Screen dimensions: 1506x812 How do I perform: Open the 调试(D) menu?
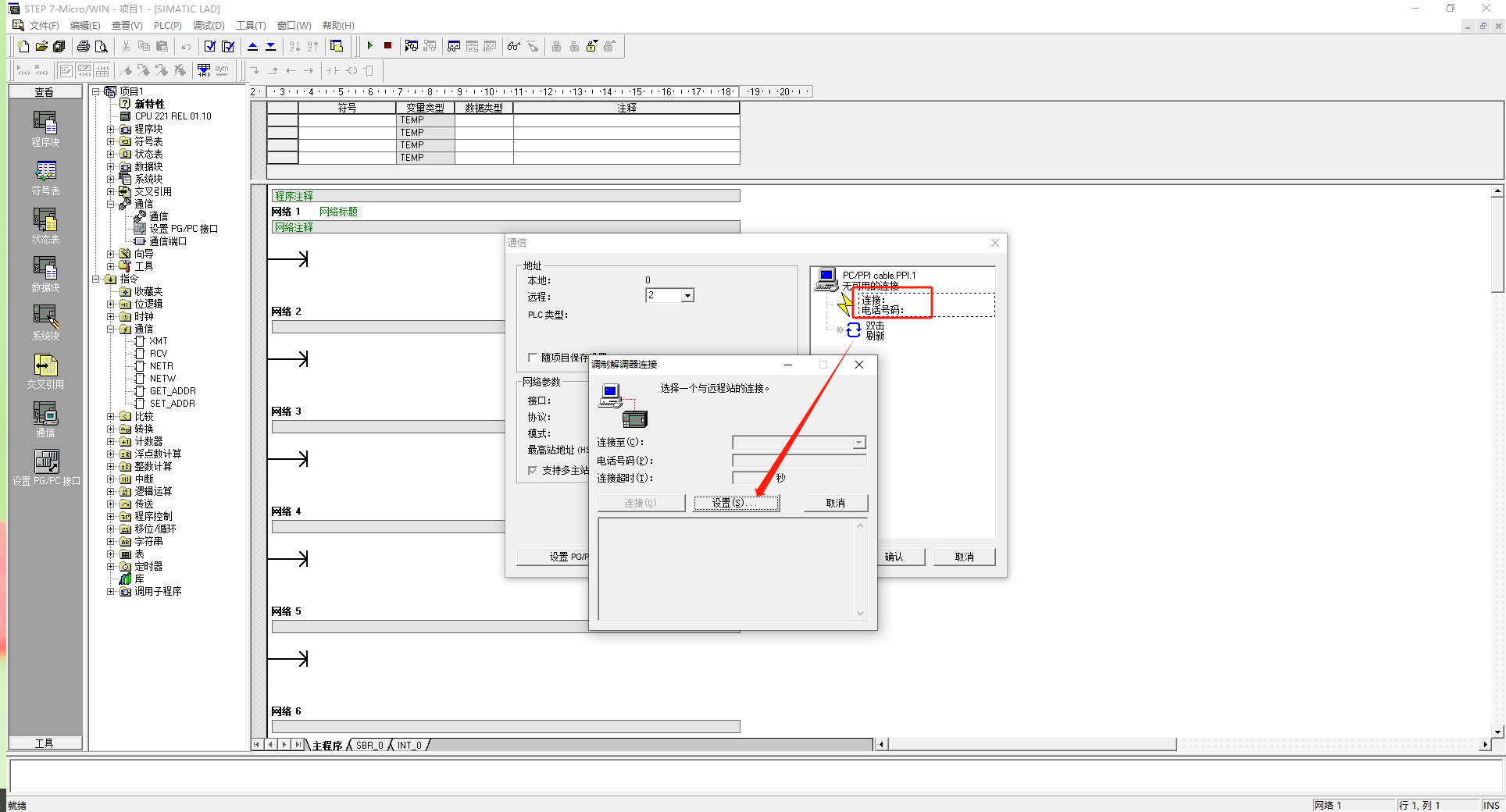[209, 26]
